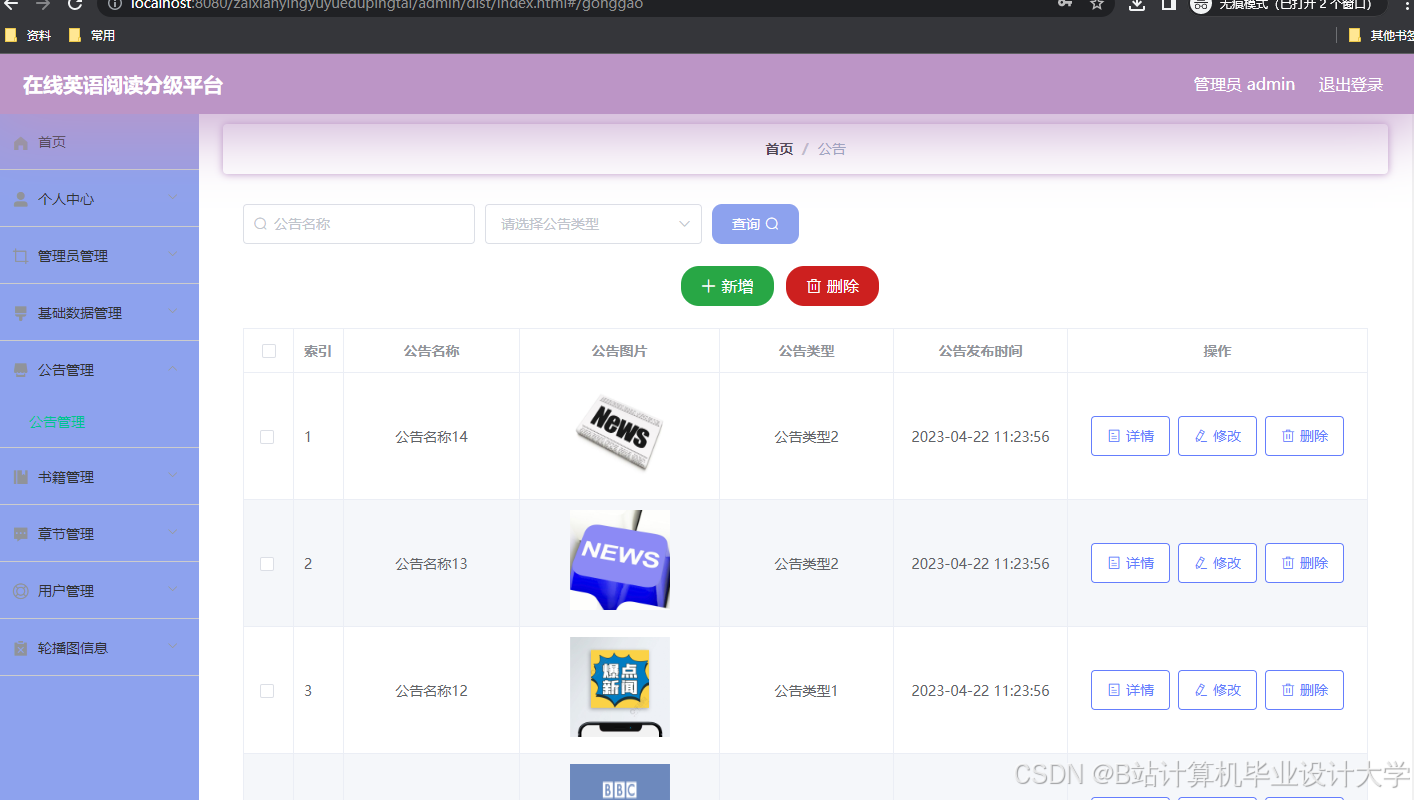Screen dimensions: 1414x800
Task: Open 个人中心 sidebar menu label
Action: pos(66,199)
